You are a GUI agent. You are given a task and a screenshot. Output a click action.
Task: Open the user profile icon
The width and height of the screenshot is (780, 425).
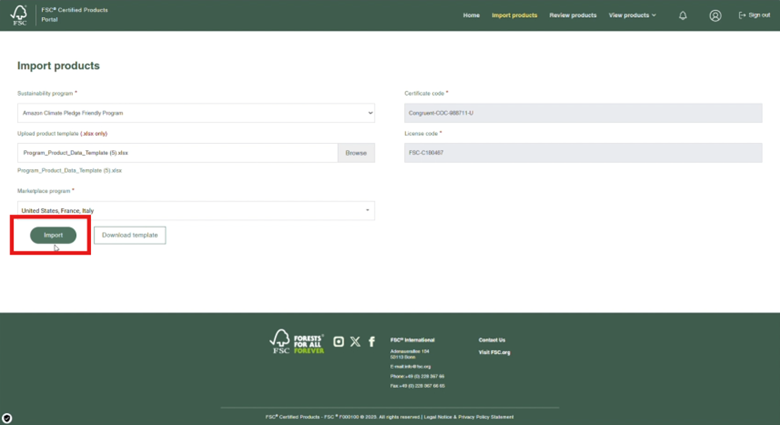pyautogui.click(x=715, y=16)
